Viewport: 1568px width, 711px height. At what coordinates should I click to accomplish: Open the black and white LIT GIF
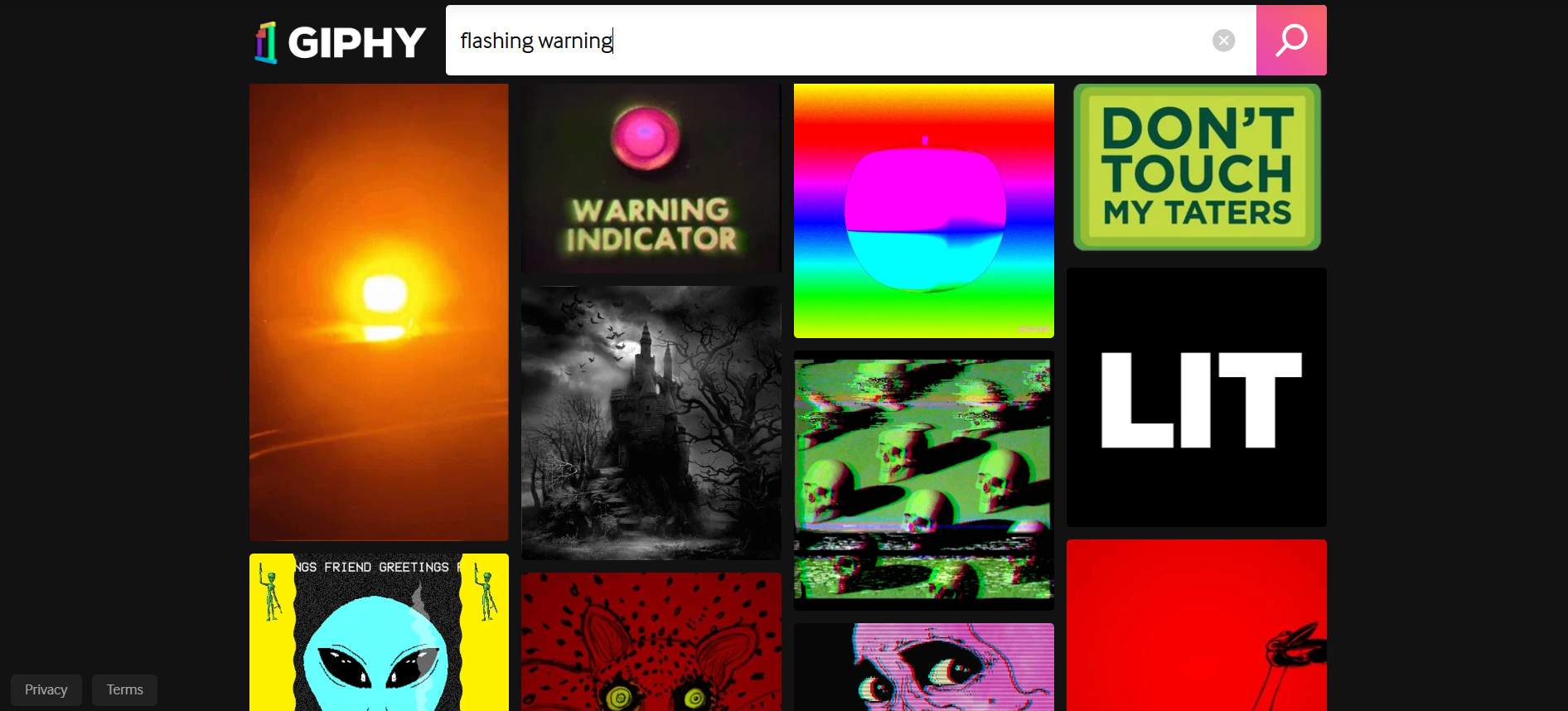(1197, 397)
